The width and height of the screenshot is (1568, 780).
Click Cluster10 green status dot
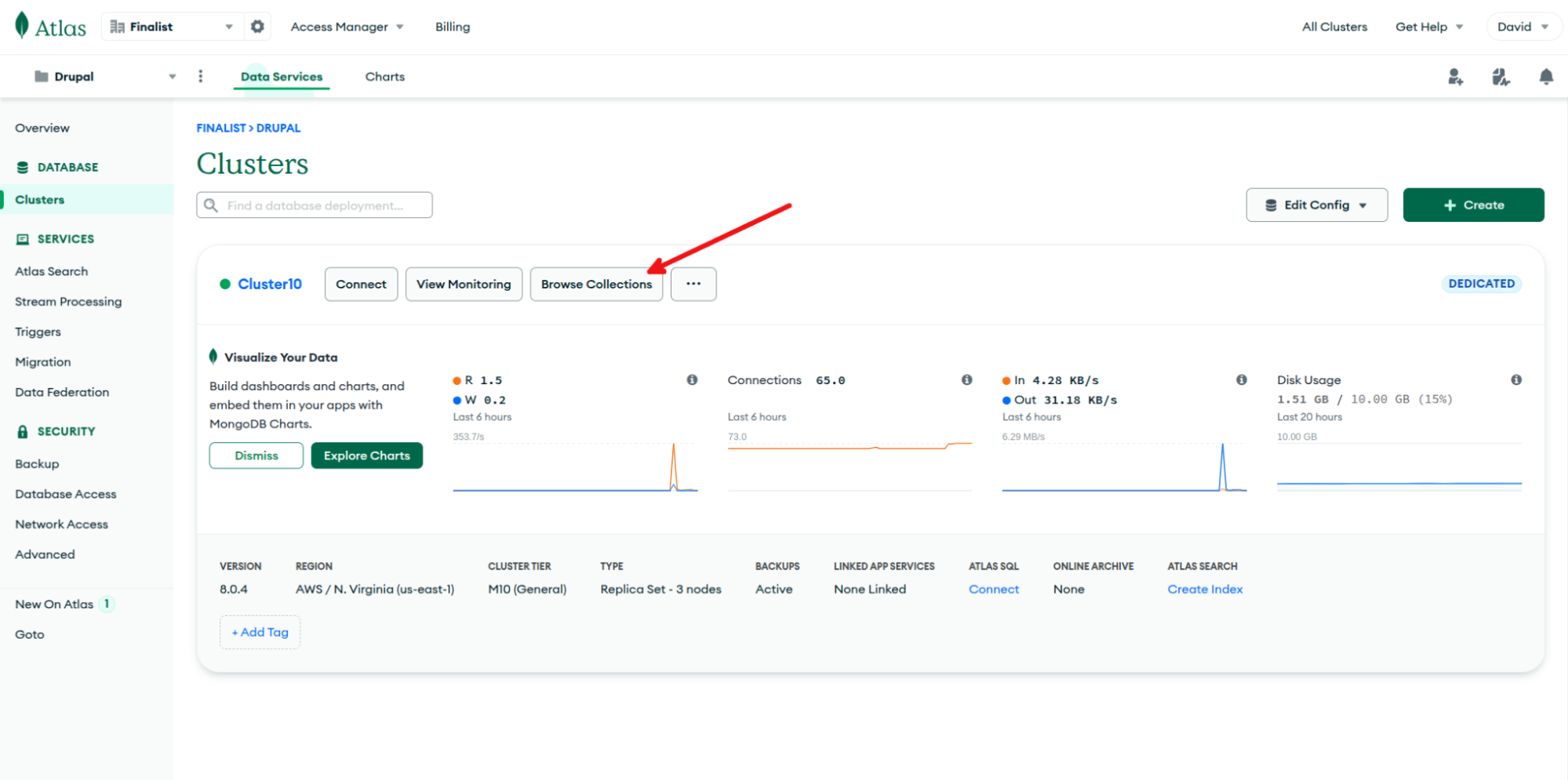tap(225, 284)
